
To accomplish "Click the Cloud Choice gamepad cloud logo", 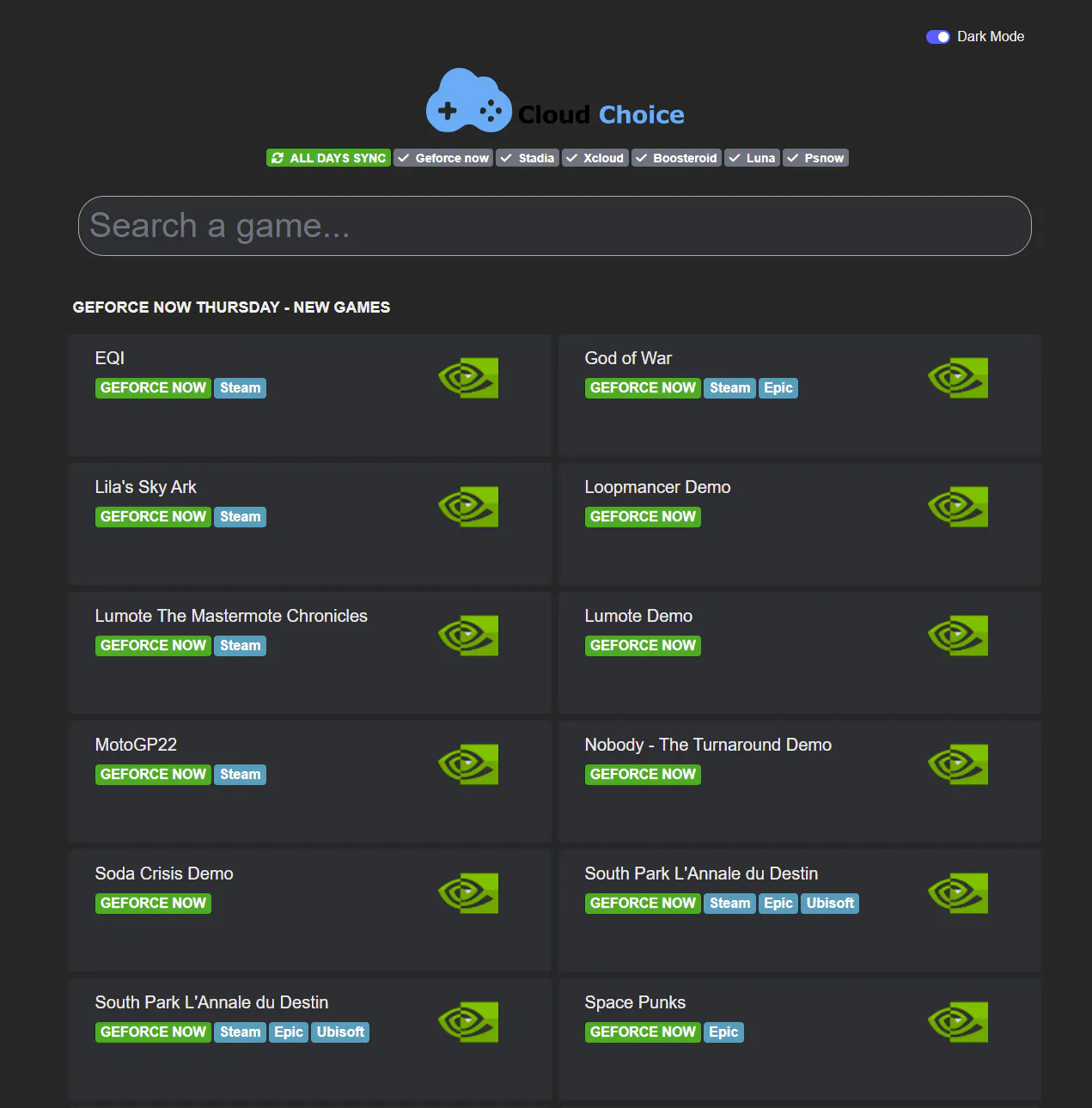I will (x=468, y=100).
